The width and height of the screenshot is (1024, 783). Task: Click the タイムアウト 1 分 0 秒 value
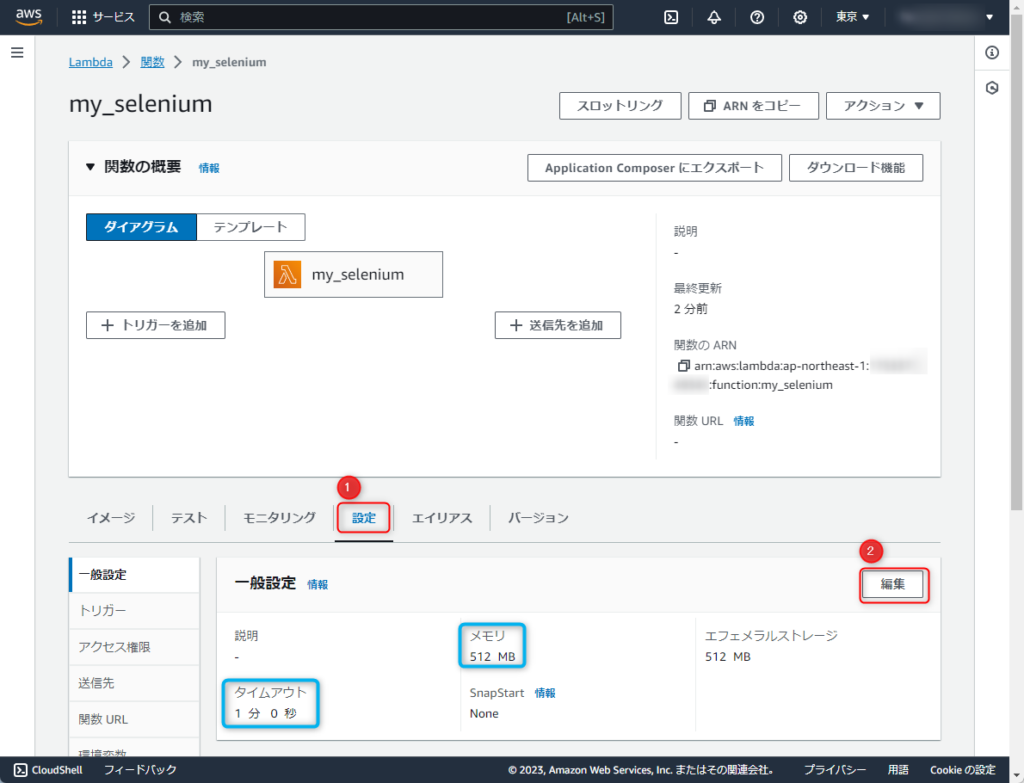pos(266,714)
